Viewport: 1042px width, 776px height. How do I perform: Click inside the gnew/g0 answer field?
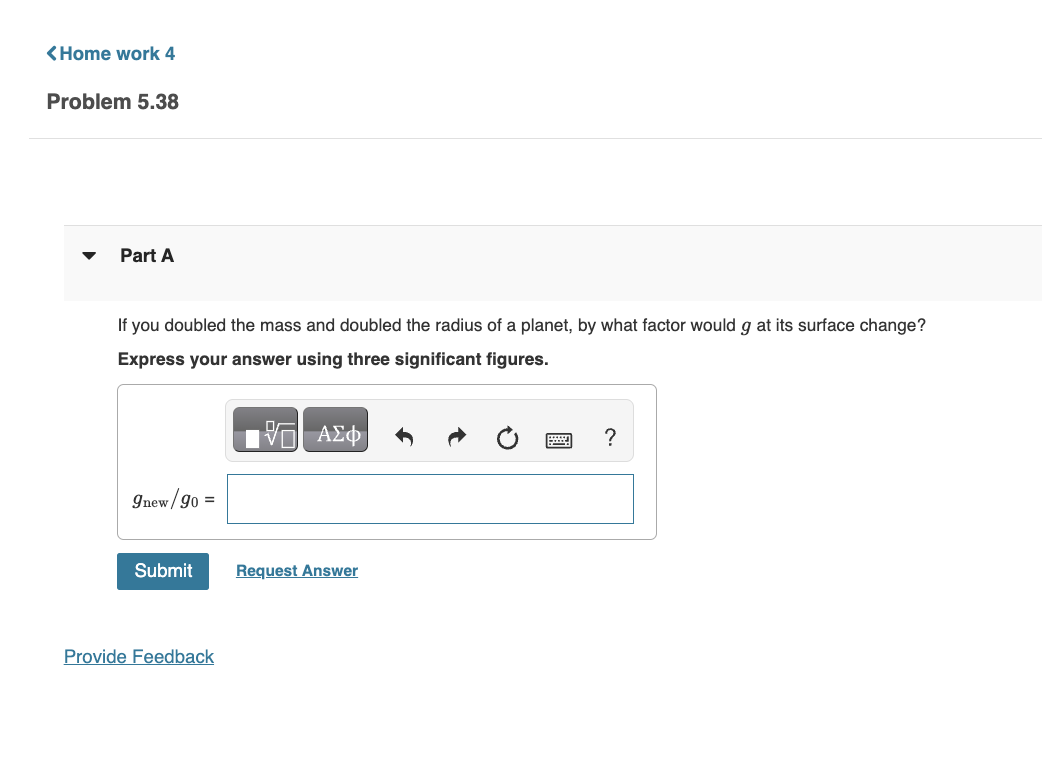430,498
